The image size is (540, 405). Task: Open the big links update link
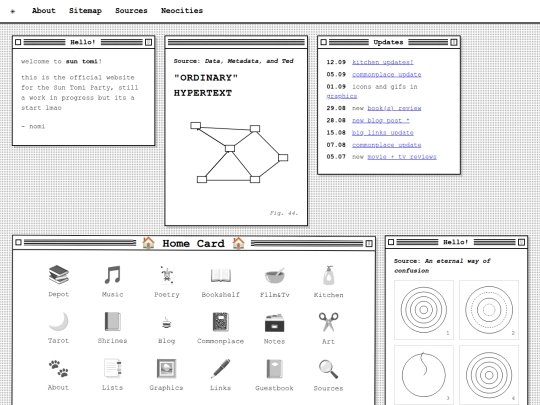click(x=383, y=133)
